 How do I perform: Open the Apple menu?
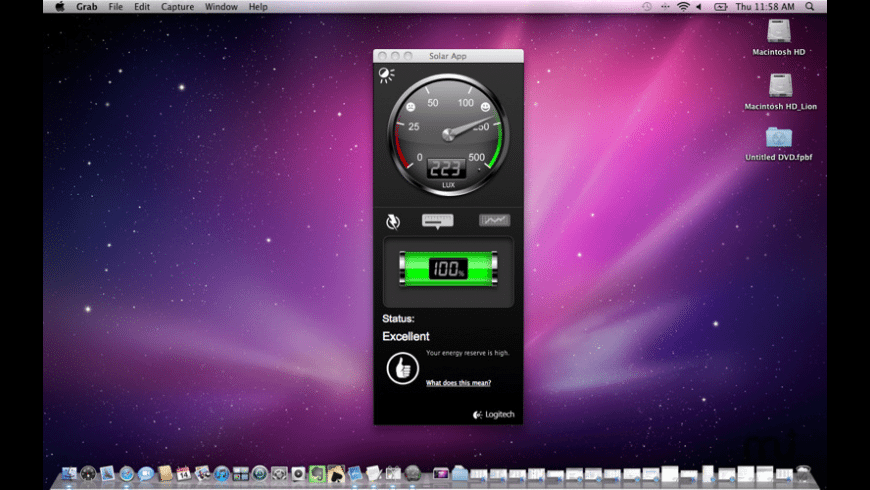coord(60,7)
